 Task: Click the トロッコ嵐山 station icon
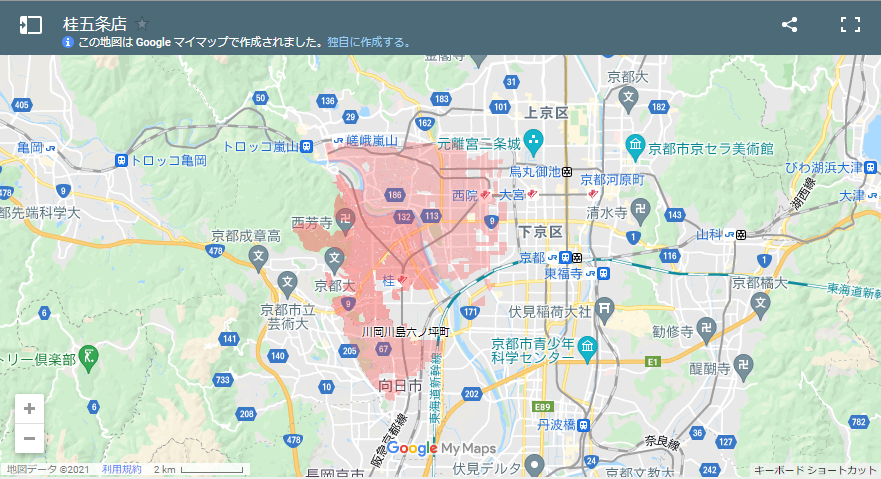(x=306, y=147)
